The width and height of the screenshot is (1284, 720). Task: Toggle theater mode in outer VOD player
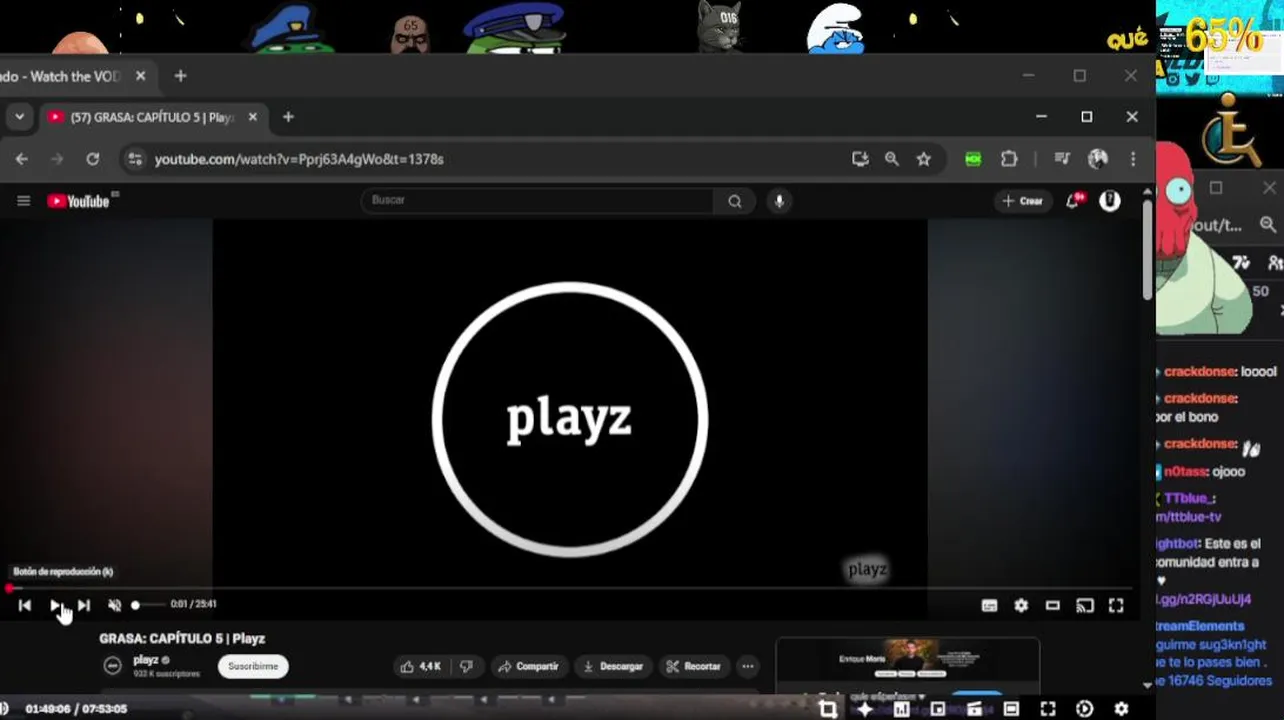coord(1011,709)
